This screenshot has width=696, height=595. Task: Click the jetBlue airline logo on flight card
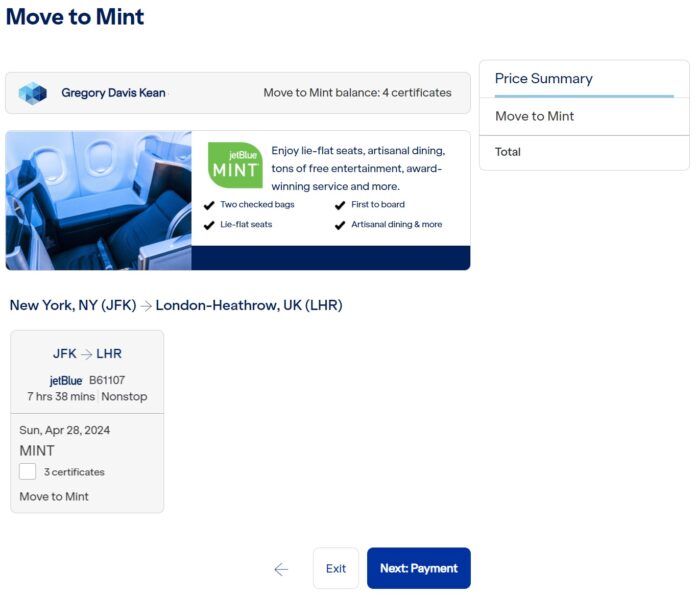click(66, 381)
